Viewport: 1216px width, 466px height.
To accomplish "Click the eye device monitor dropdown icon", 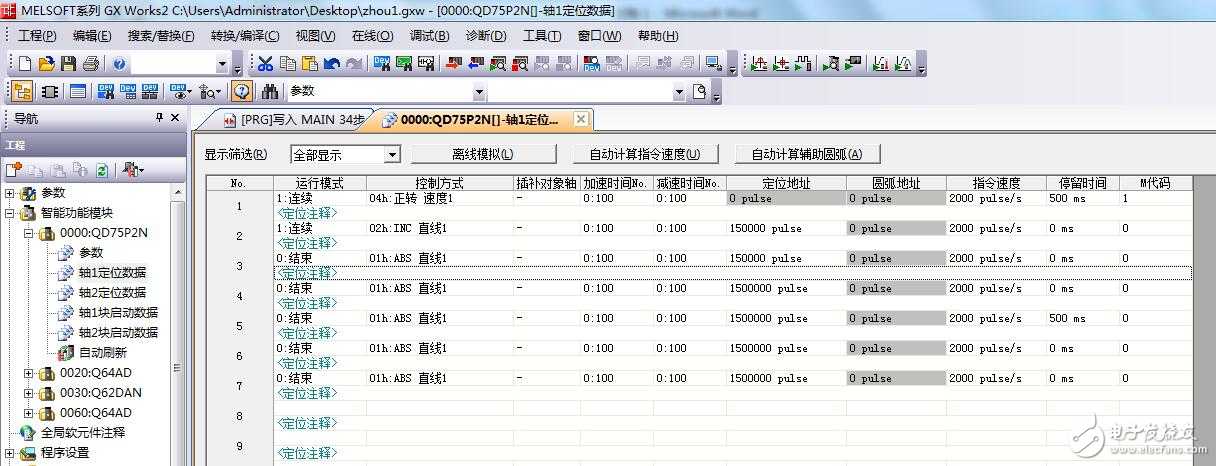I will pos(181,91).
